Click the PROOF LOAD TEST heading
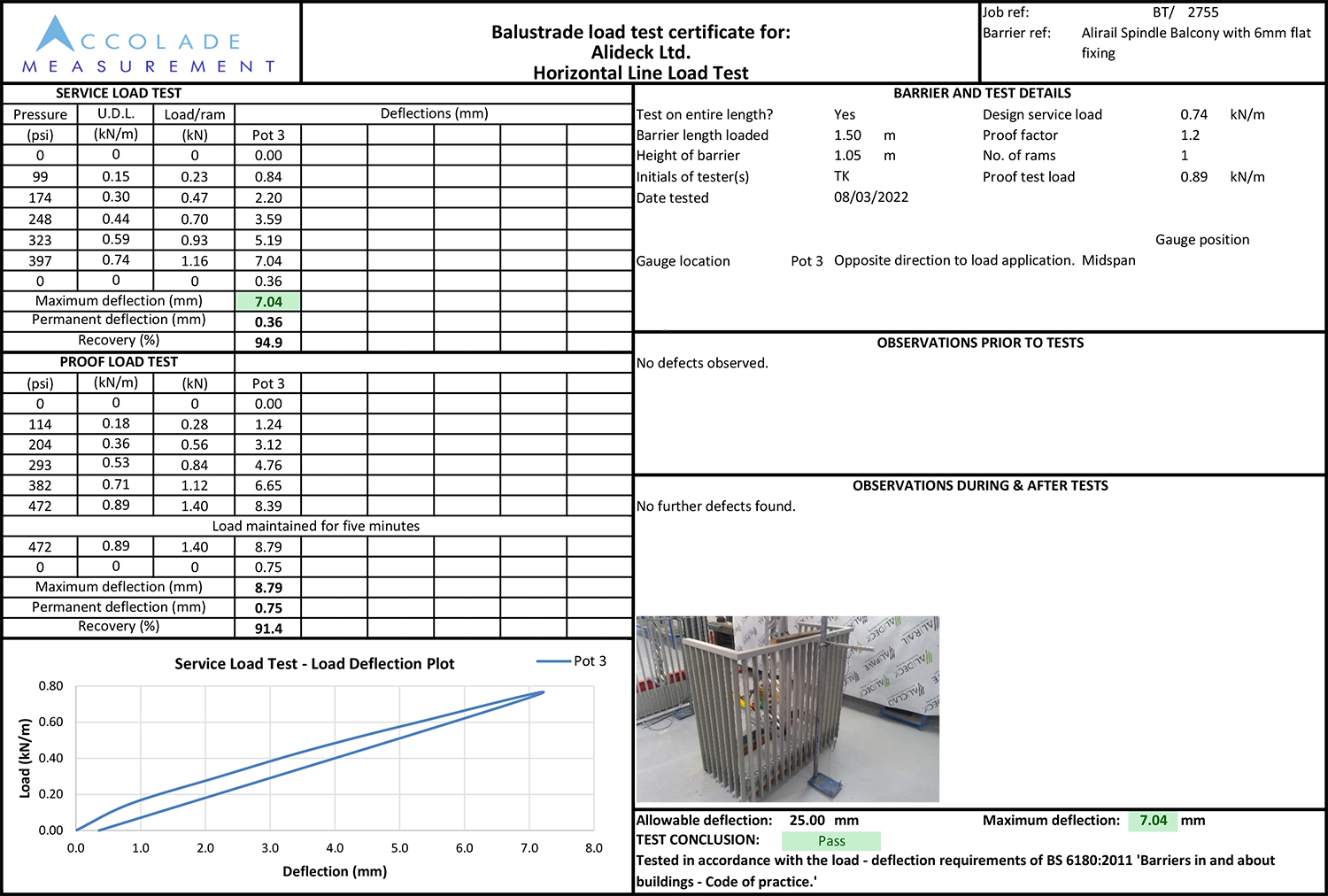Image resolution: width=1328 pixels, height=896 pixels. (x=119, y=362)
